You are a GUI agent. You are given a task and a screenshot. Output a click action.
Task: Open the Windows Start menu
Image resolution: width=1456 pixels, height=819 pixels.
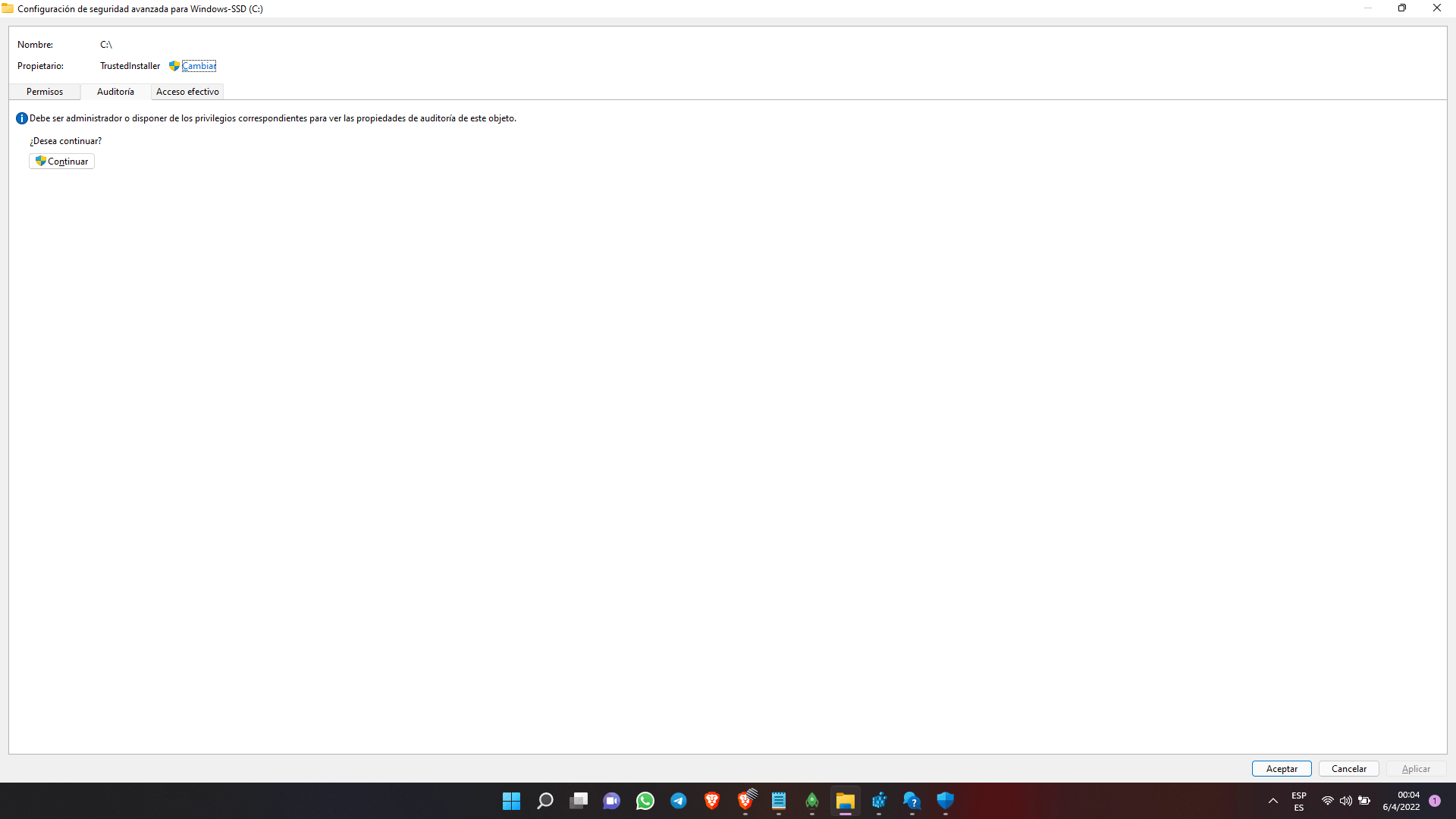[512, 801]
